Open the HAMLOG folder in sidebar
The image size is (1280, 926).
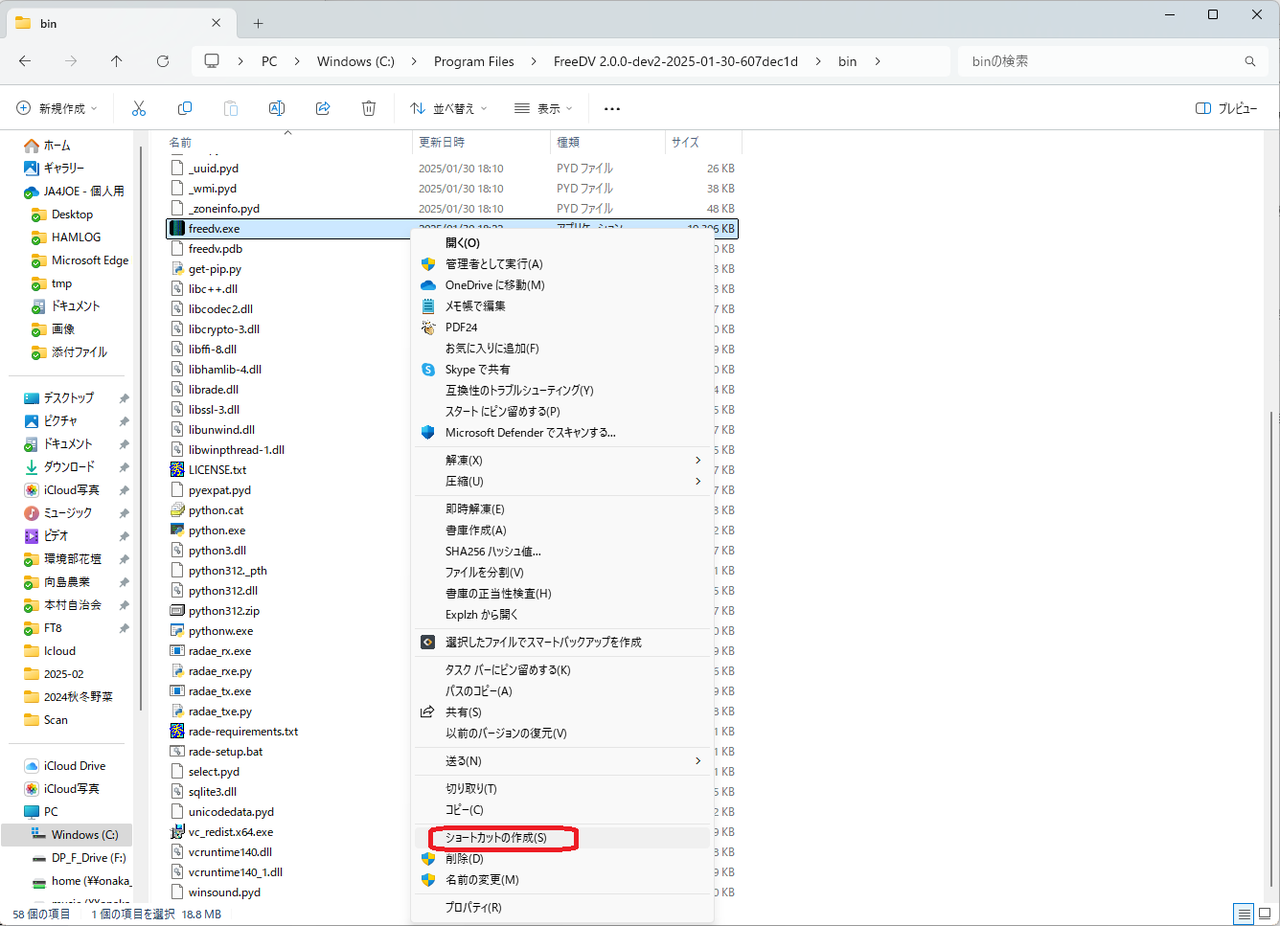point(76,237)
